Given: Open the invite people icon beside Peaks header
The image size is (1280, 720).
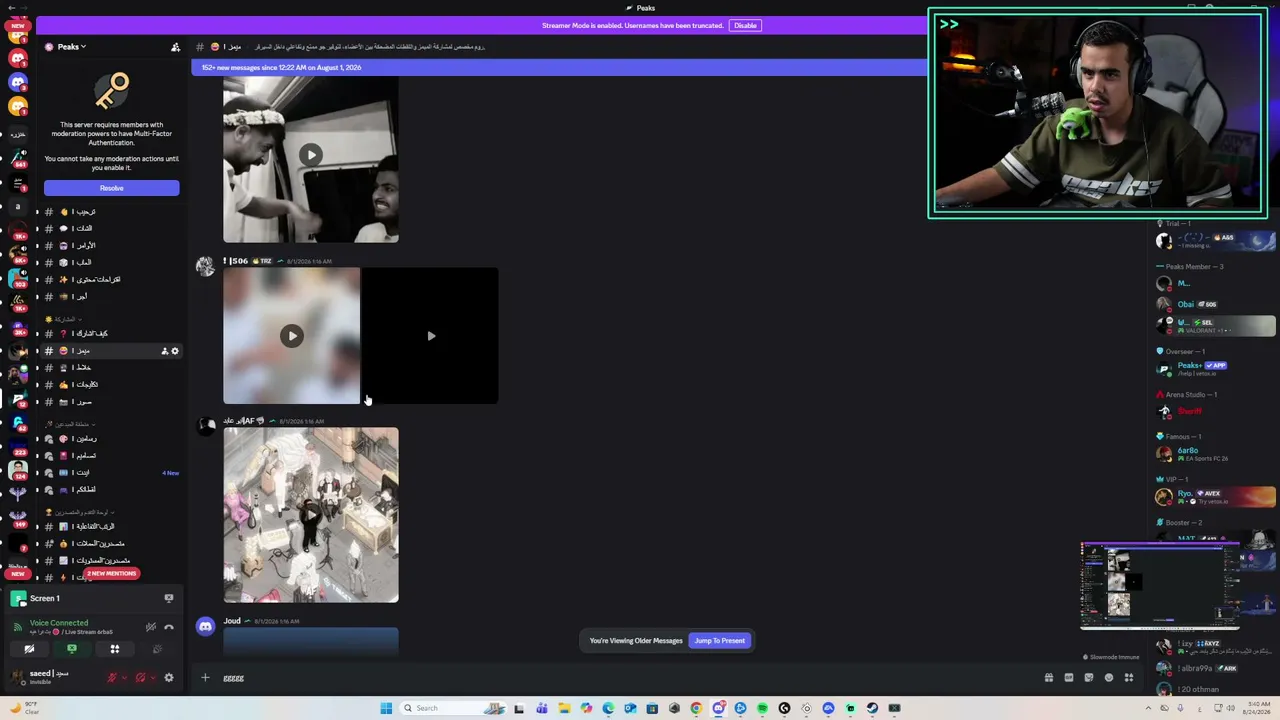Looking at the screenshot, I should pyautogui.click(x=176, y=47).
